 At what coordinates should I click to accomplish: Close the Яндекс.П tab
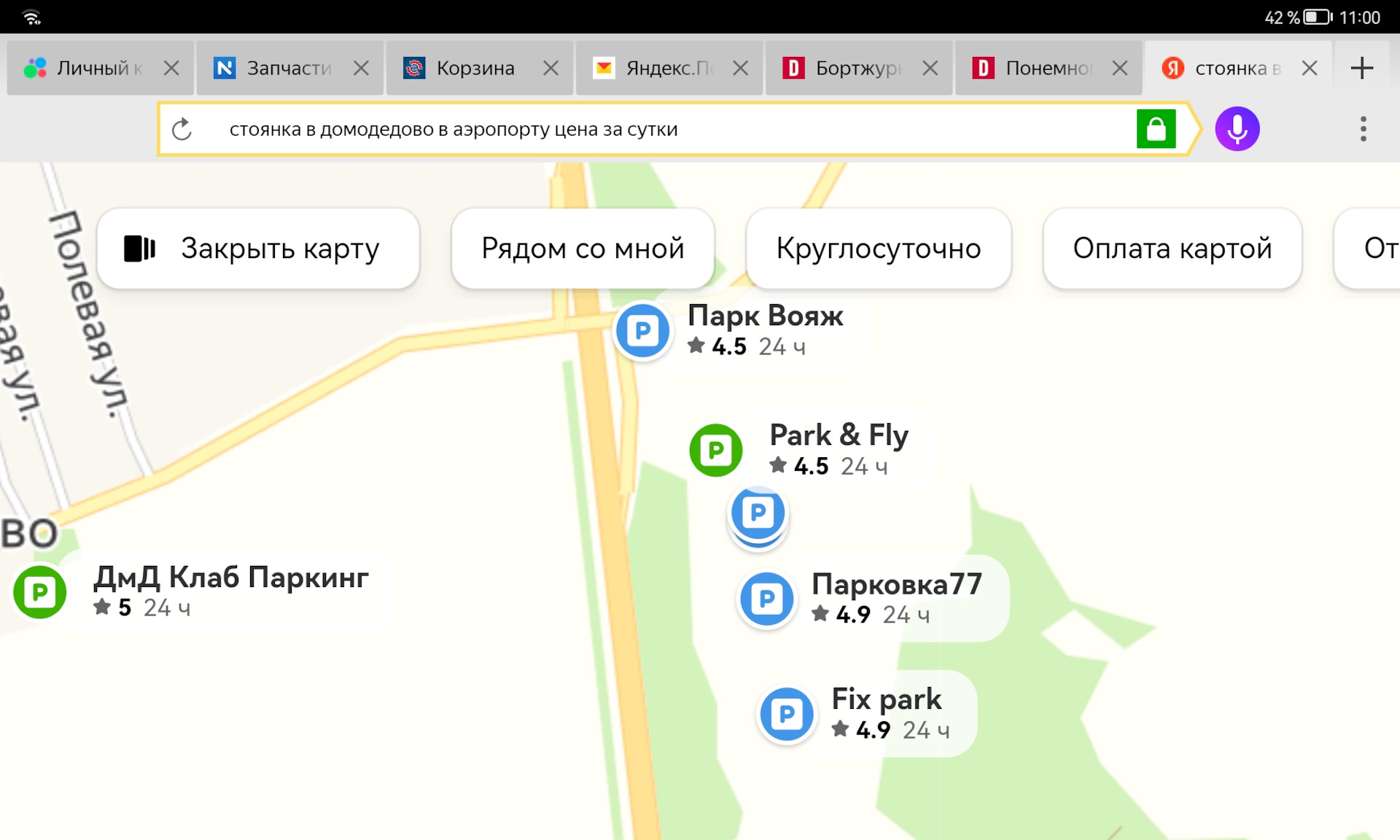pos(740,69)
